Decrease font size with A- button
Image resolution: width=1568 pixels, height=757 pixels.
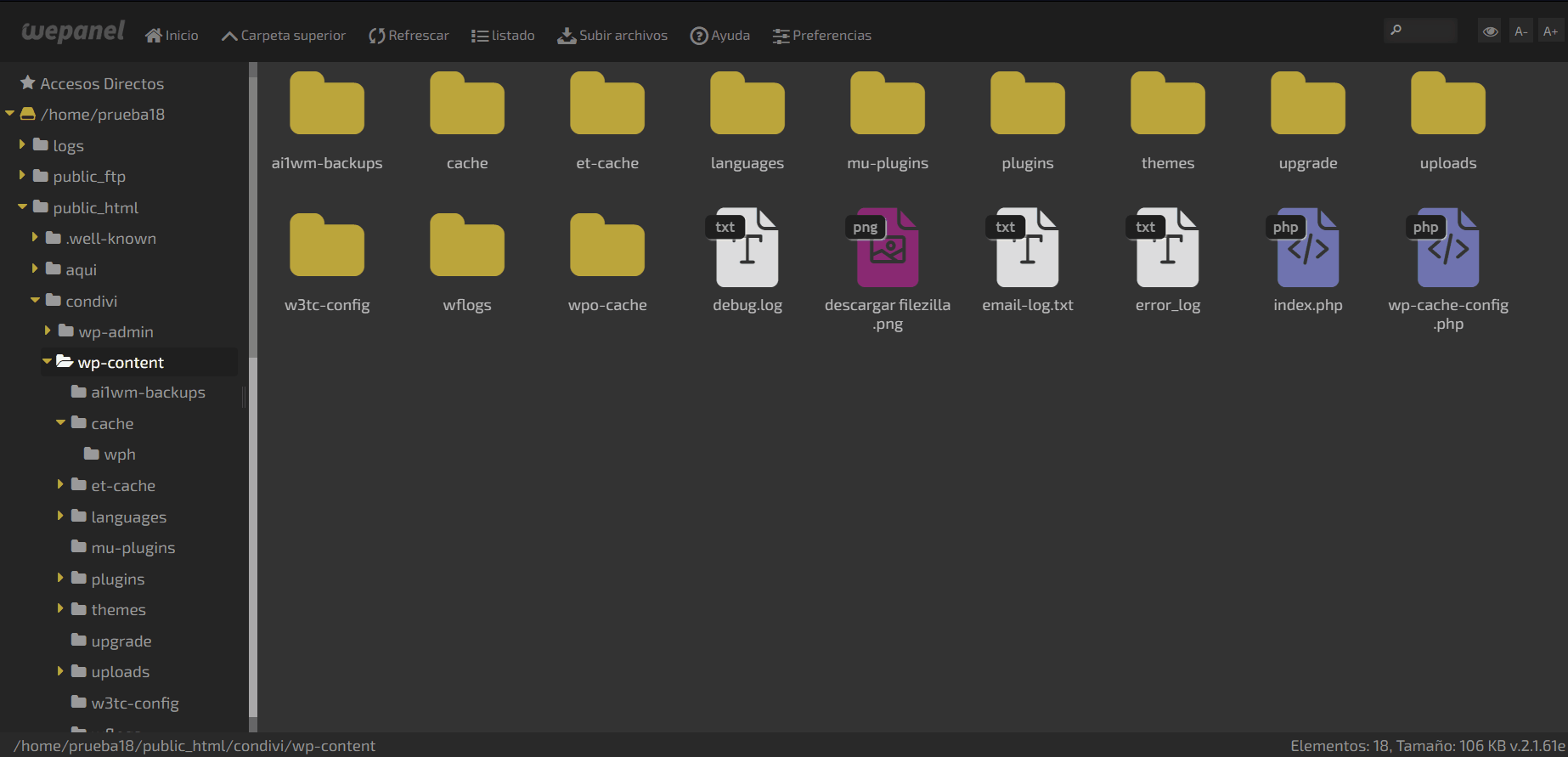[1520, 31]
